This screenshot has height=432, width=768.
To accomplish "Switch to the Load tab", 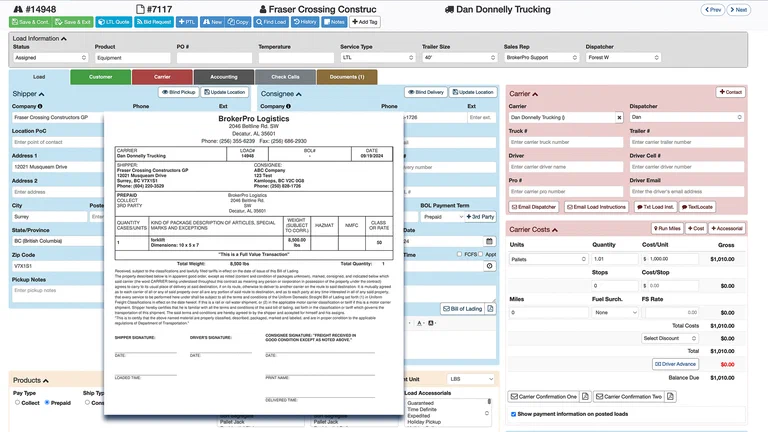I will point(39,77).
